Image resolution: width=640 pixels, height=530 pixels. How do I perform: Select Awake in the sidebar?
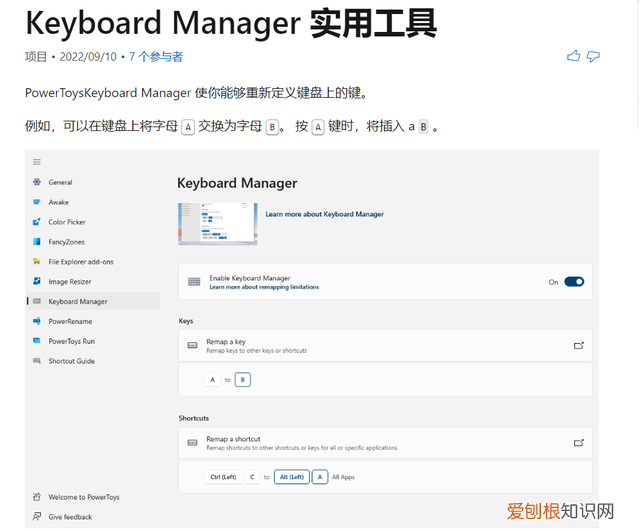59,202
